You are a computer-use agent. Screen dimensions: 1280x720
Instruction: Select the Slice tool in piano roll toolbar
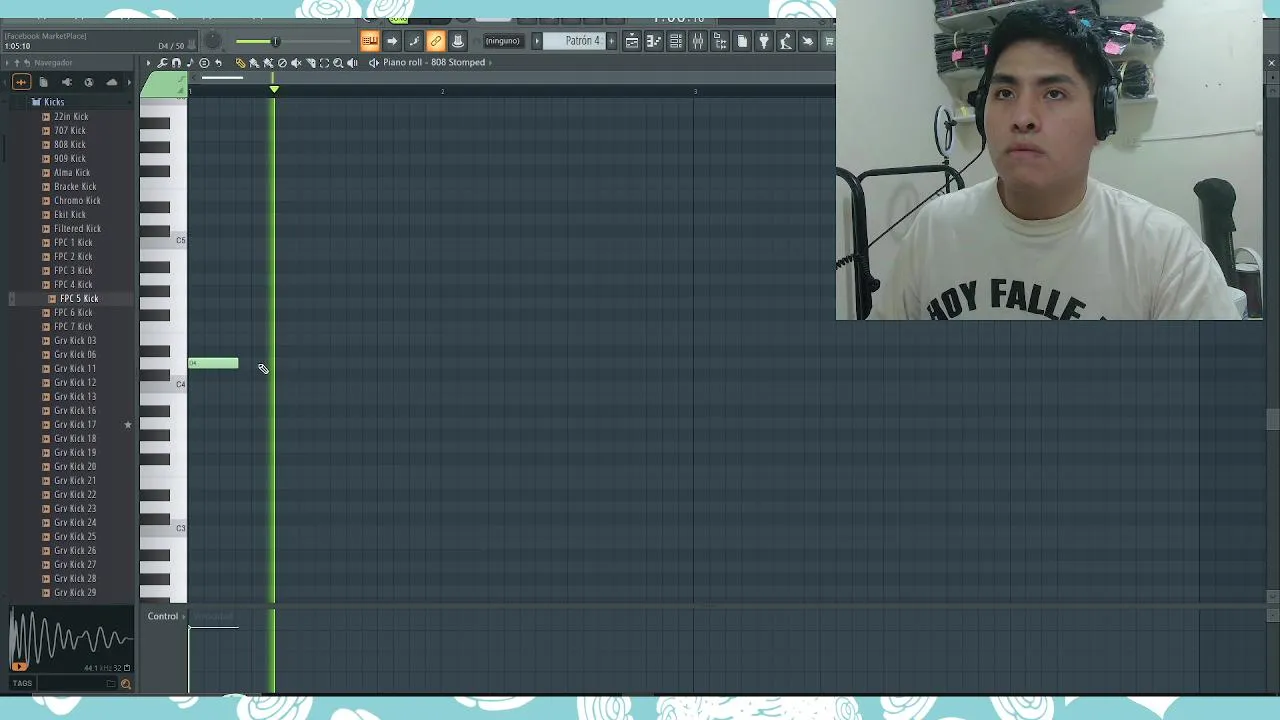click(310, 62)
